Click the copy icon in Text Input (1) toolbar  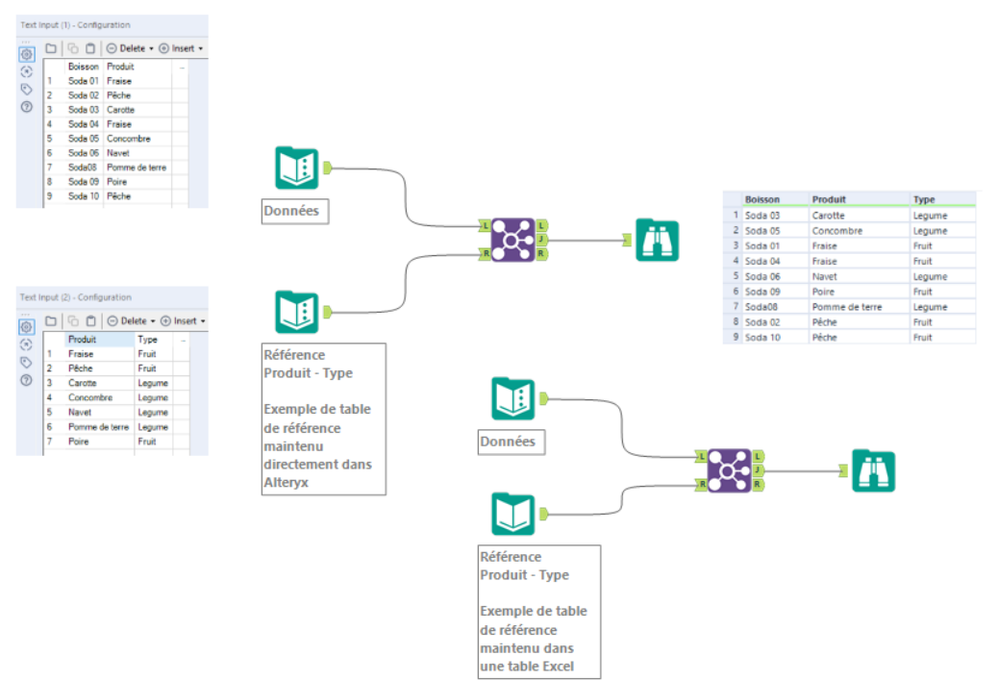(73, 48)
